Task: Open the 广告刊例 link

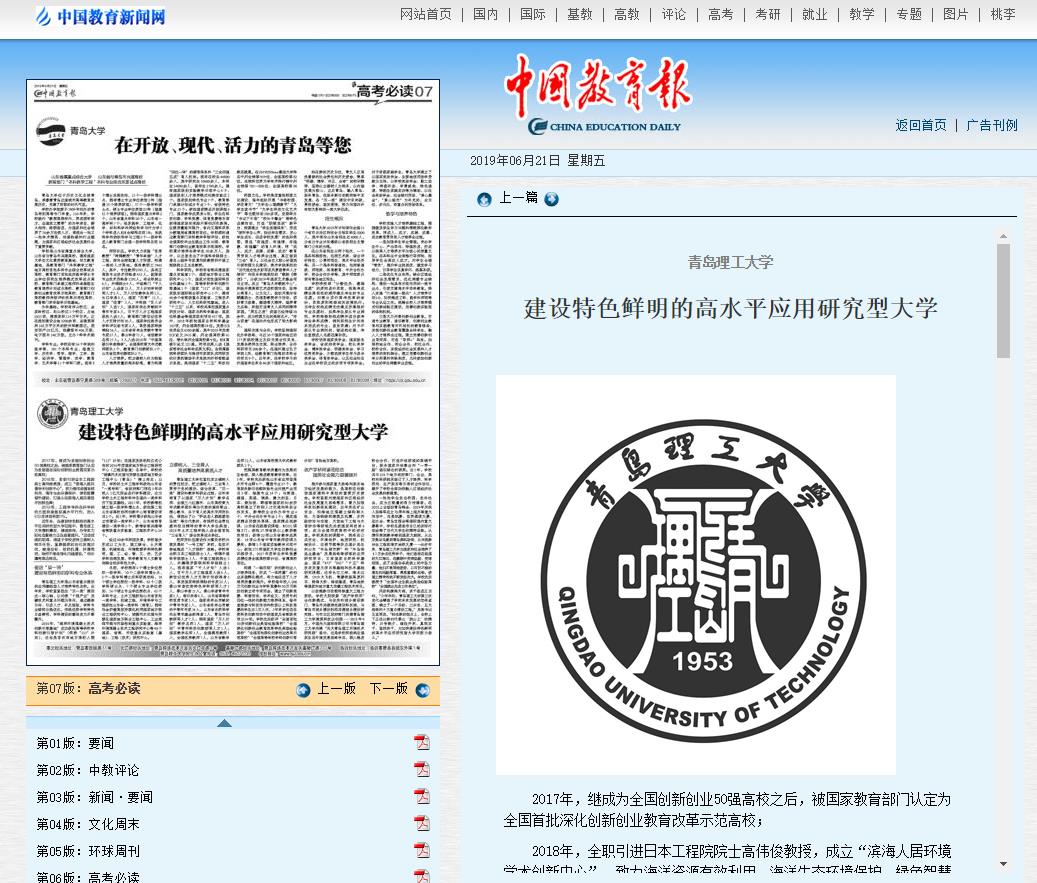Action: tap(991, 125)
